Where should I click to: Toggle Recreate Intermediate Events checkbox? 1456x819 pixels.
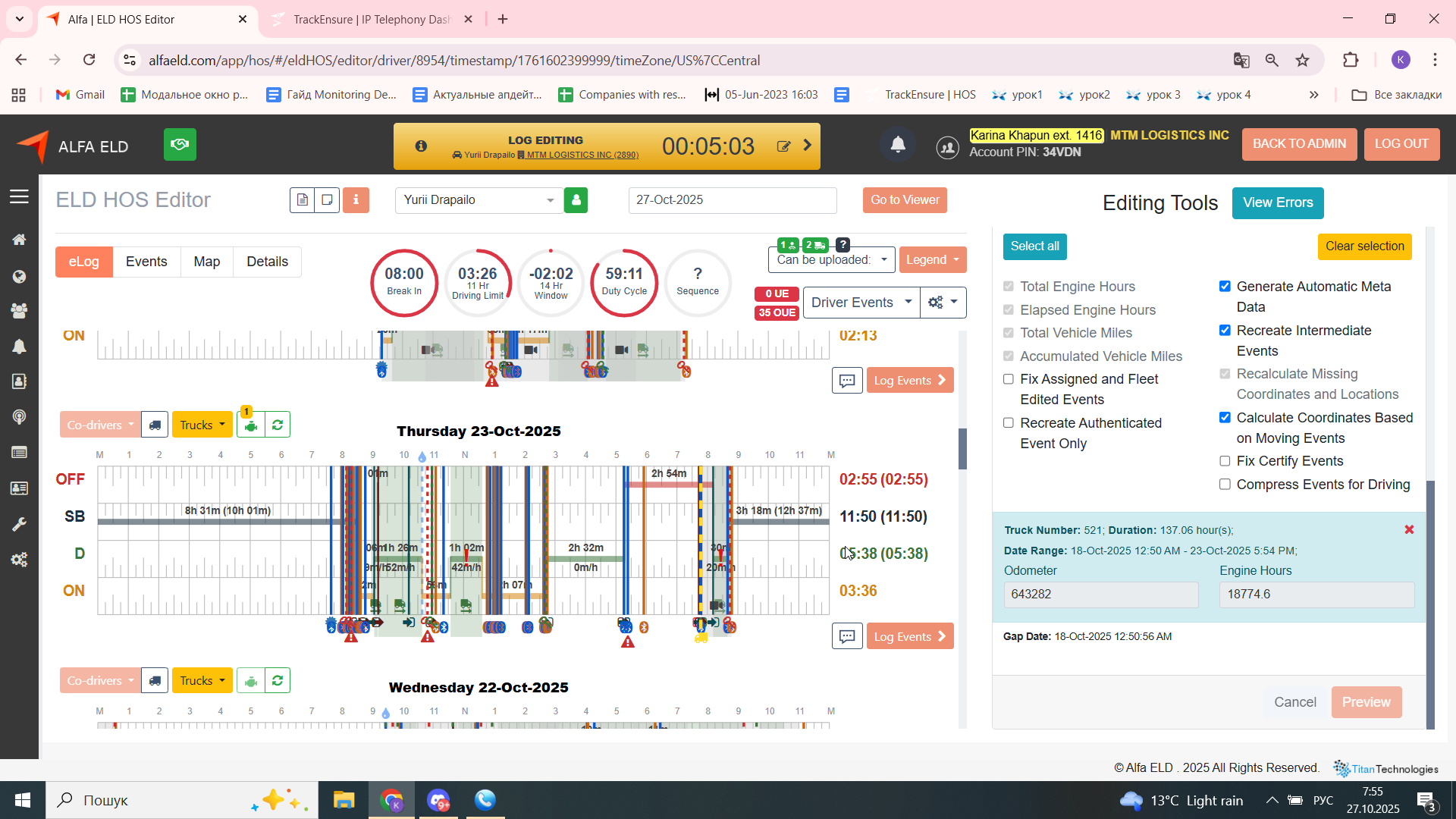[1225, 331]
